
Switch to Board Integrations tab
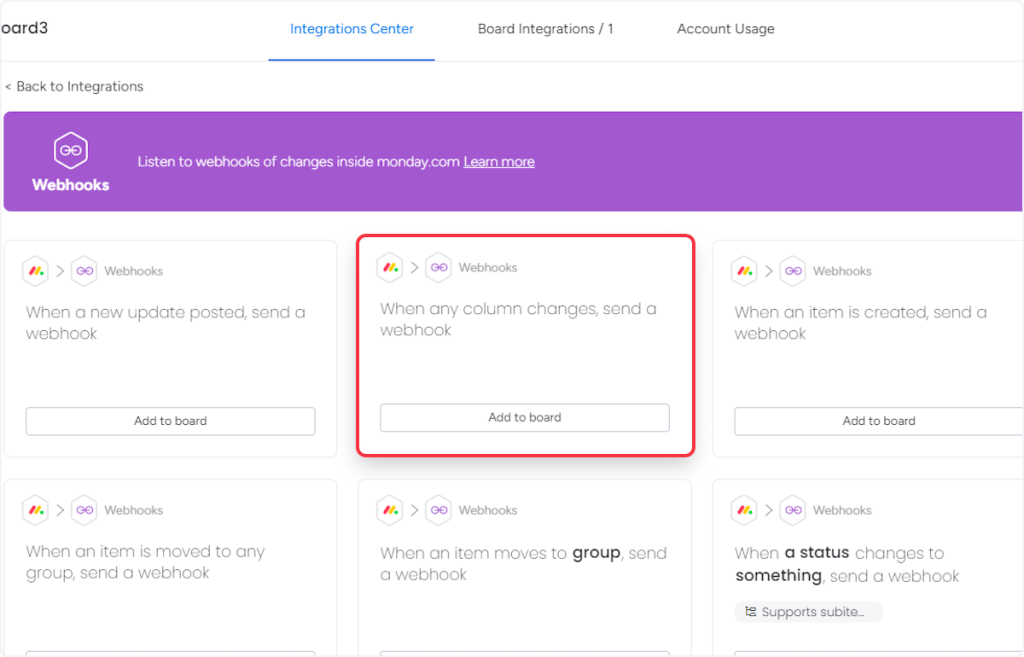pos(545,29)
